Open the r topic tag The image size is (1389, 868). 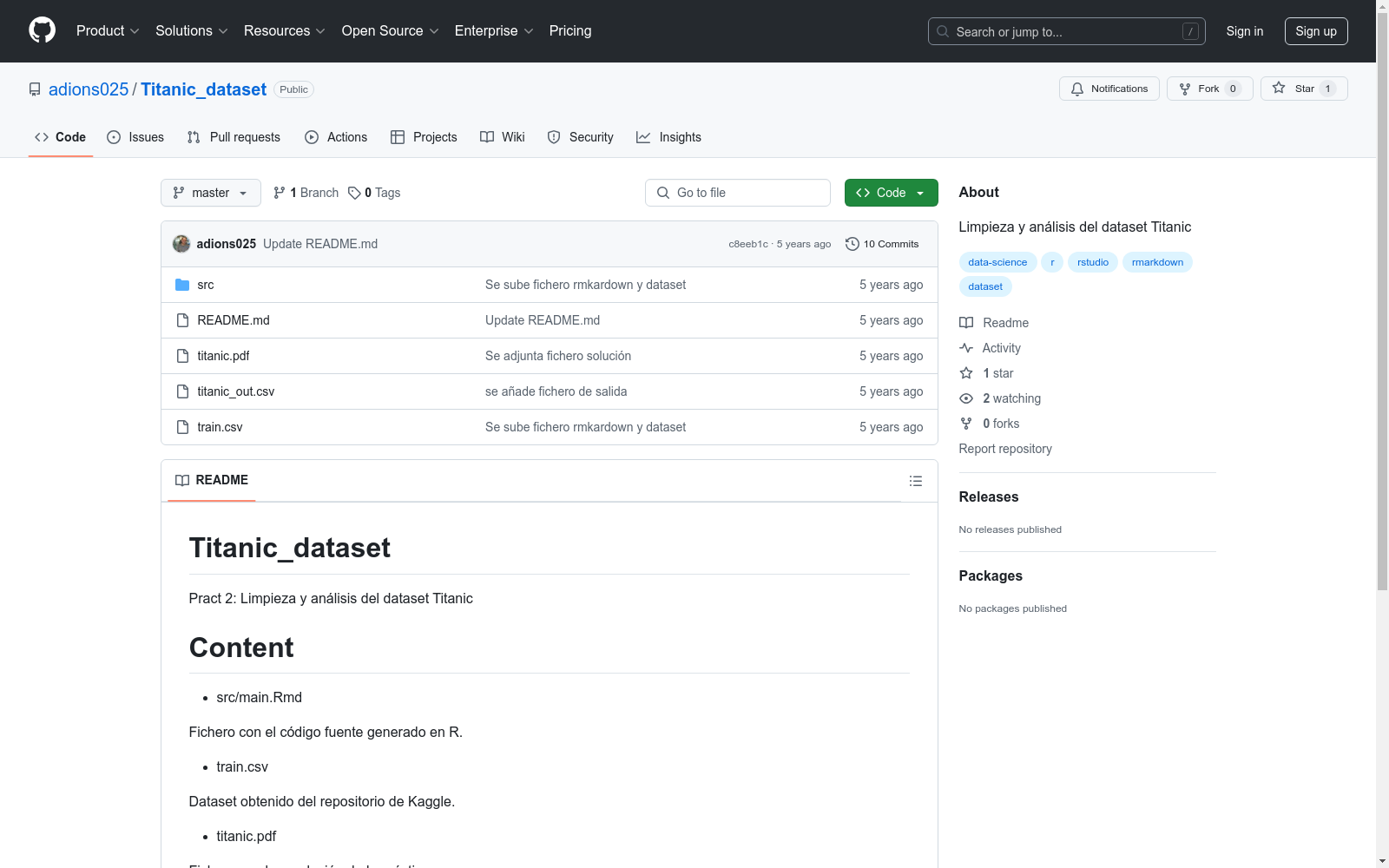tap(1052, 262)
